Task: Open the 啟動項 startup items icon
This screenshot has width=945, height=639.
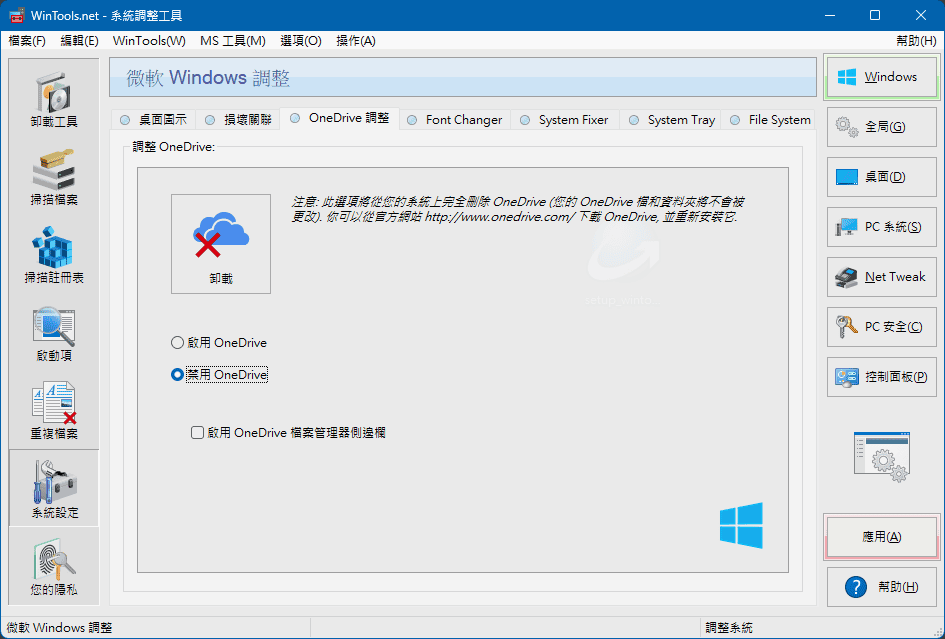Action: pos(54,333)
